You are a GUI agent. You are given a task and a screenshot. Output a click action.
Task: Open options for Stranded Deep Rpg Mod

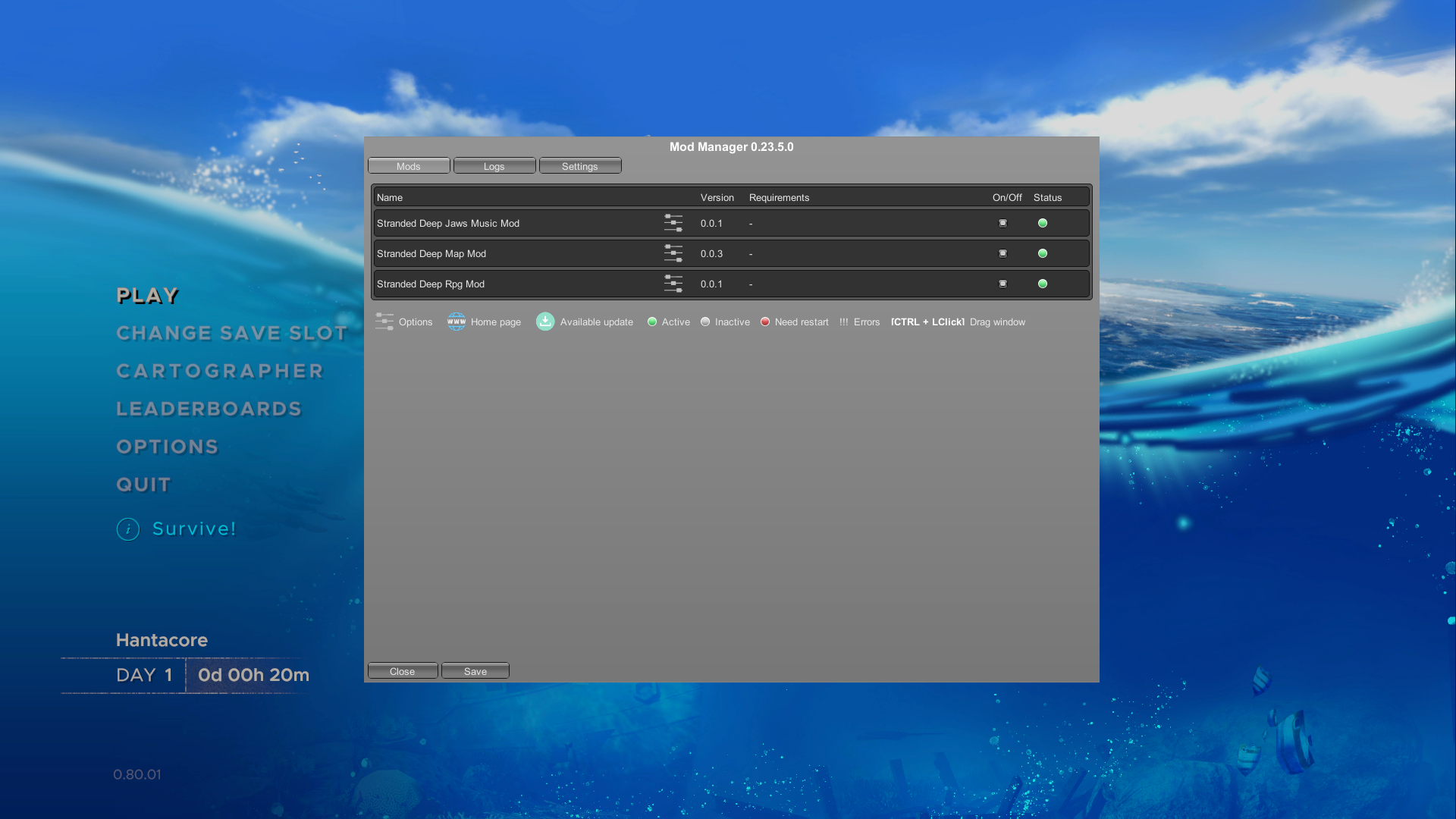click(x=673, y=284)
